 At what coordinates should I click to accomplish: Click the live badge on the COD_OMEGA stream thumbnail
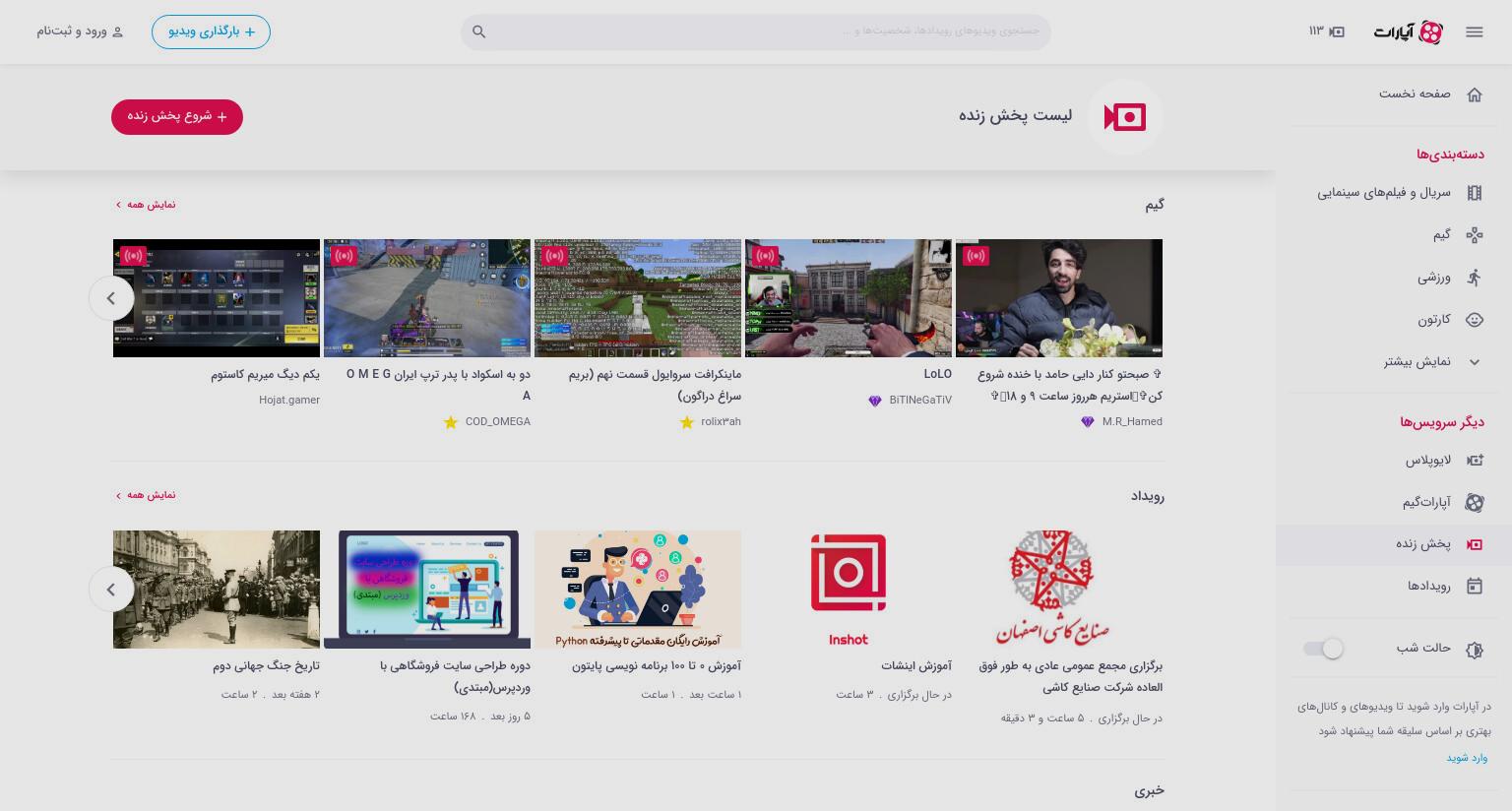click(x=344, y=256)
